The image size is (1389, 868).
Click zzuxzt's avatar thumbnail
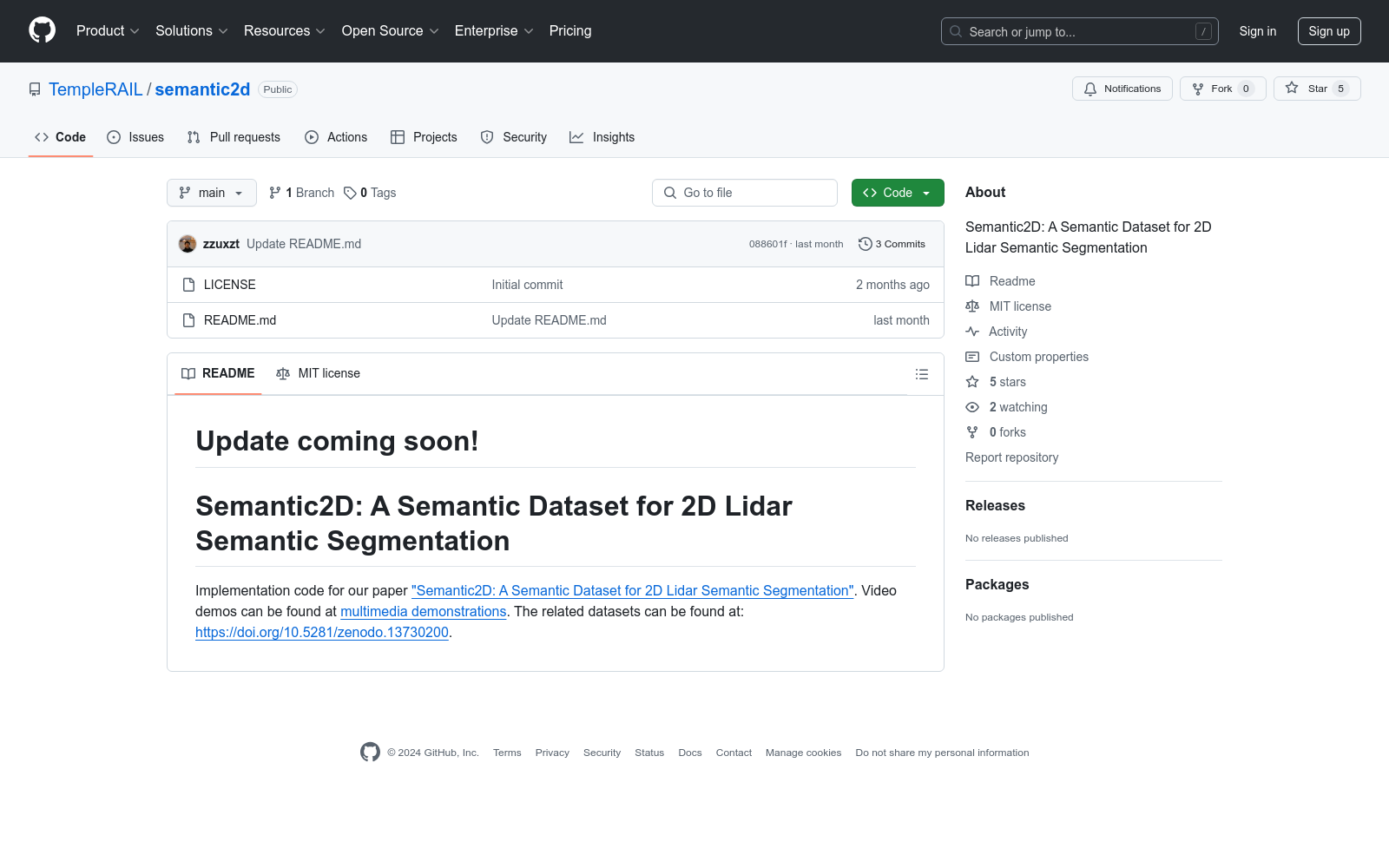coord(188,244)
